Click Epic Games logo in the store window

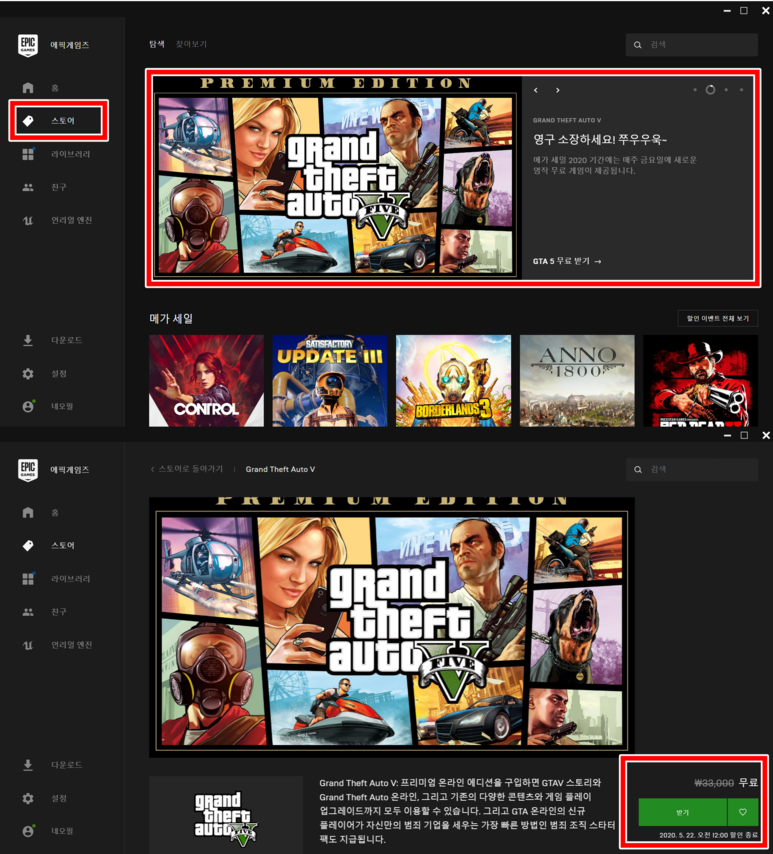pyautogui.click(x=28, y=45)
